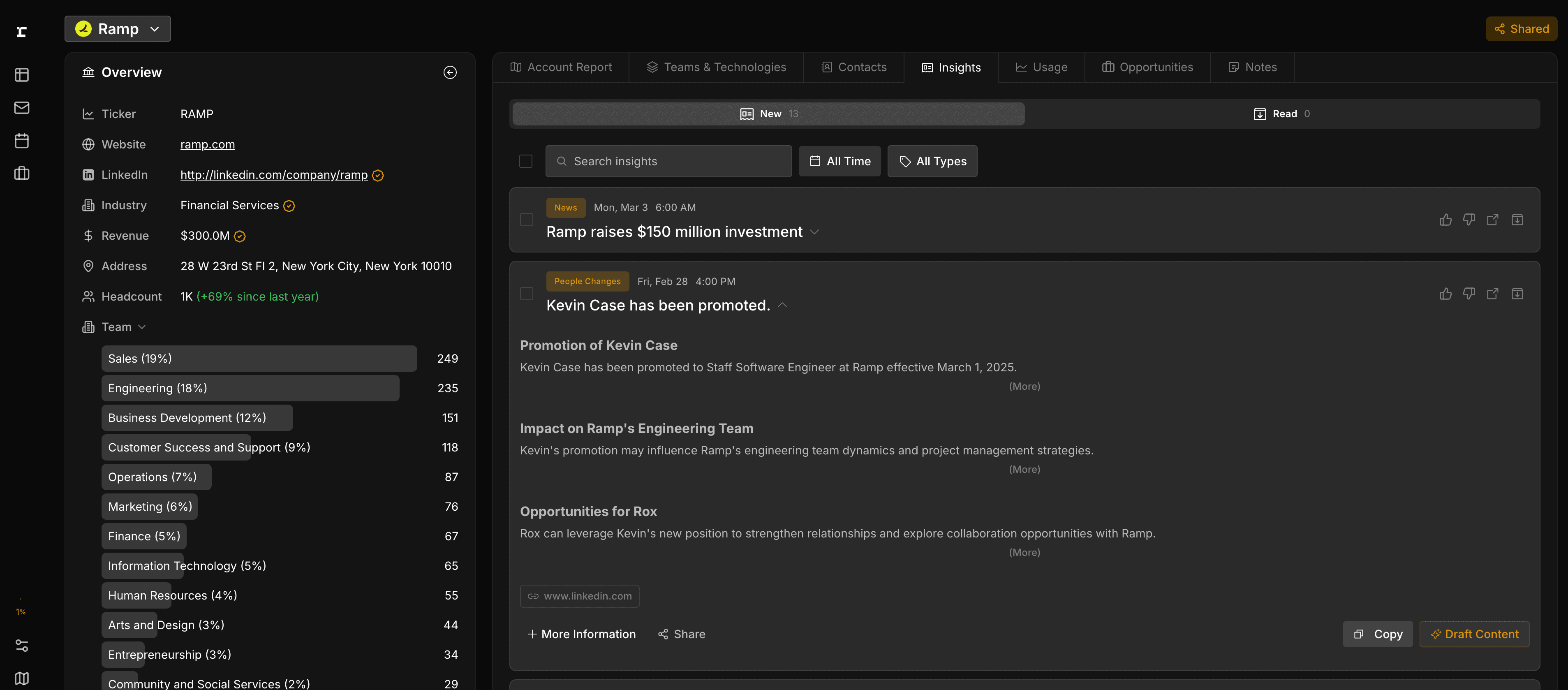Open the calendar icon in left sidebar
This screenshot has height=690, width=1568.
(x=22, y=141)
